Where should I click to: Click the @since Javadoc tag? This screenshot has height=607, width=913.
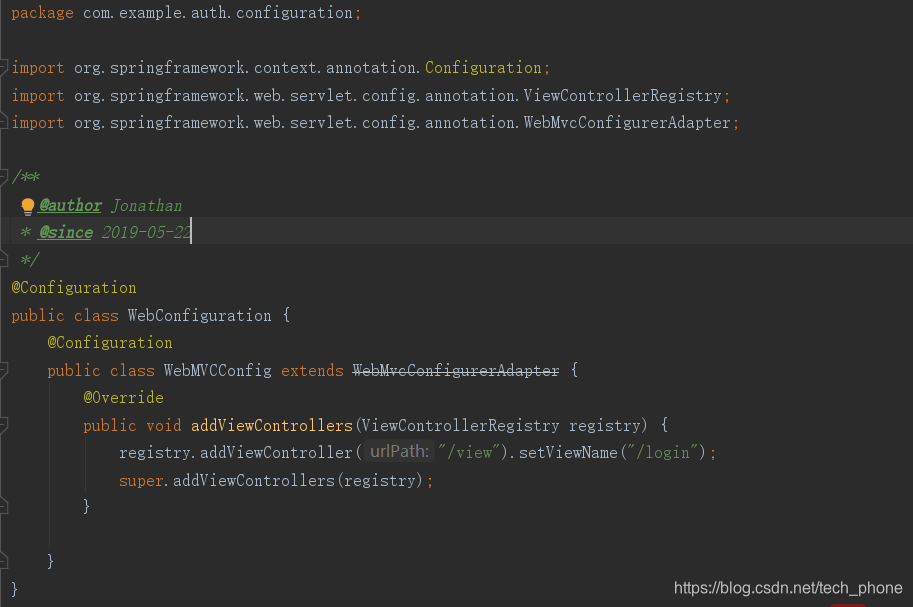(x=66, y=232)
